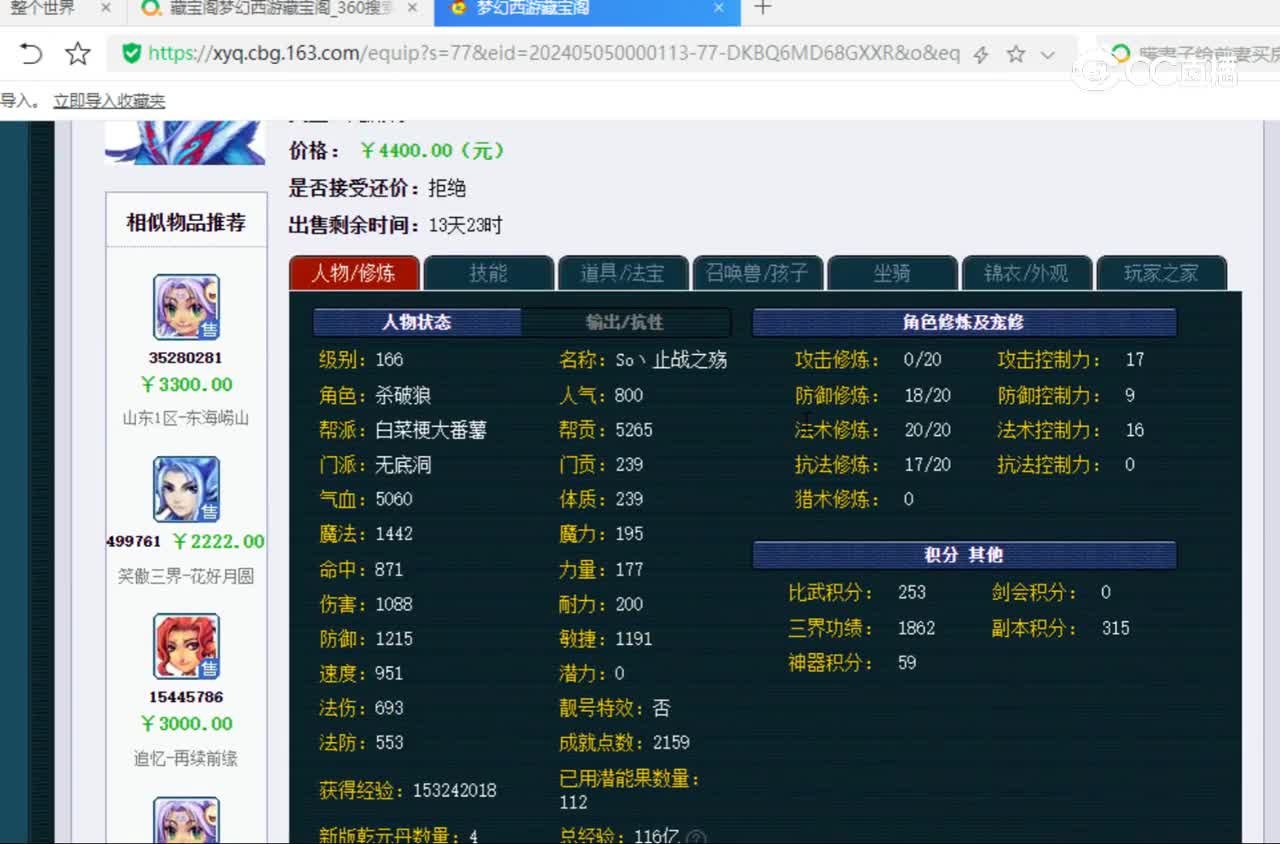The width and height of the screenshot is (1280, 844).
Task: Open the 技能 tab
Action: click(x=488, y=273)
